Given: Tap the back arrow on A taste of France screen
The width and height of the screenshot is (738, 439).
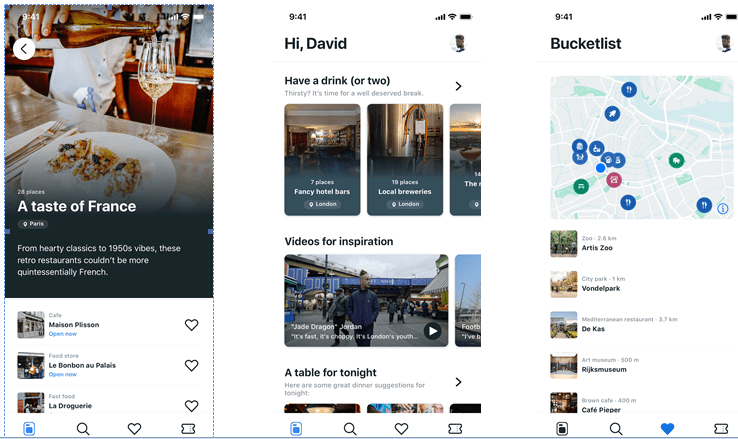Looking at the screenshot, I should 24,49.
